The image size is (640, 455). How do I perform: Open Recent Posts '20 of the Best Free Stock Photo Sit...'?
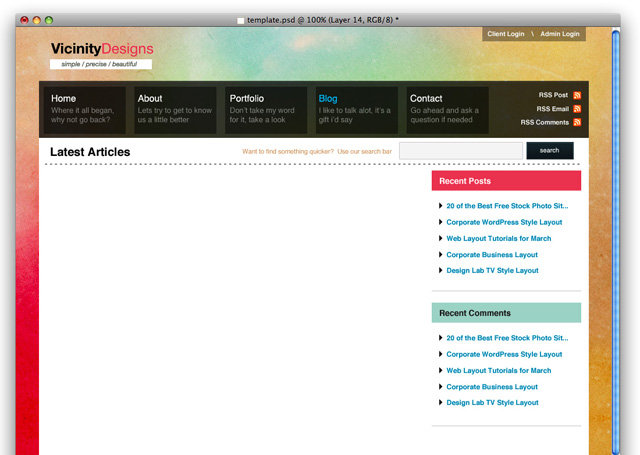507,206
